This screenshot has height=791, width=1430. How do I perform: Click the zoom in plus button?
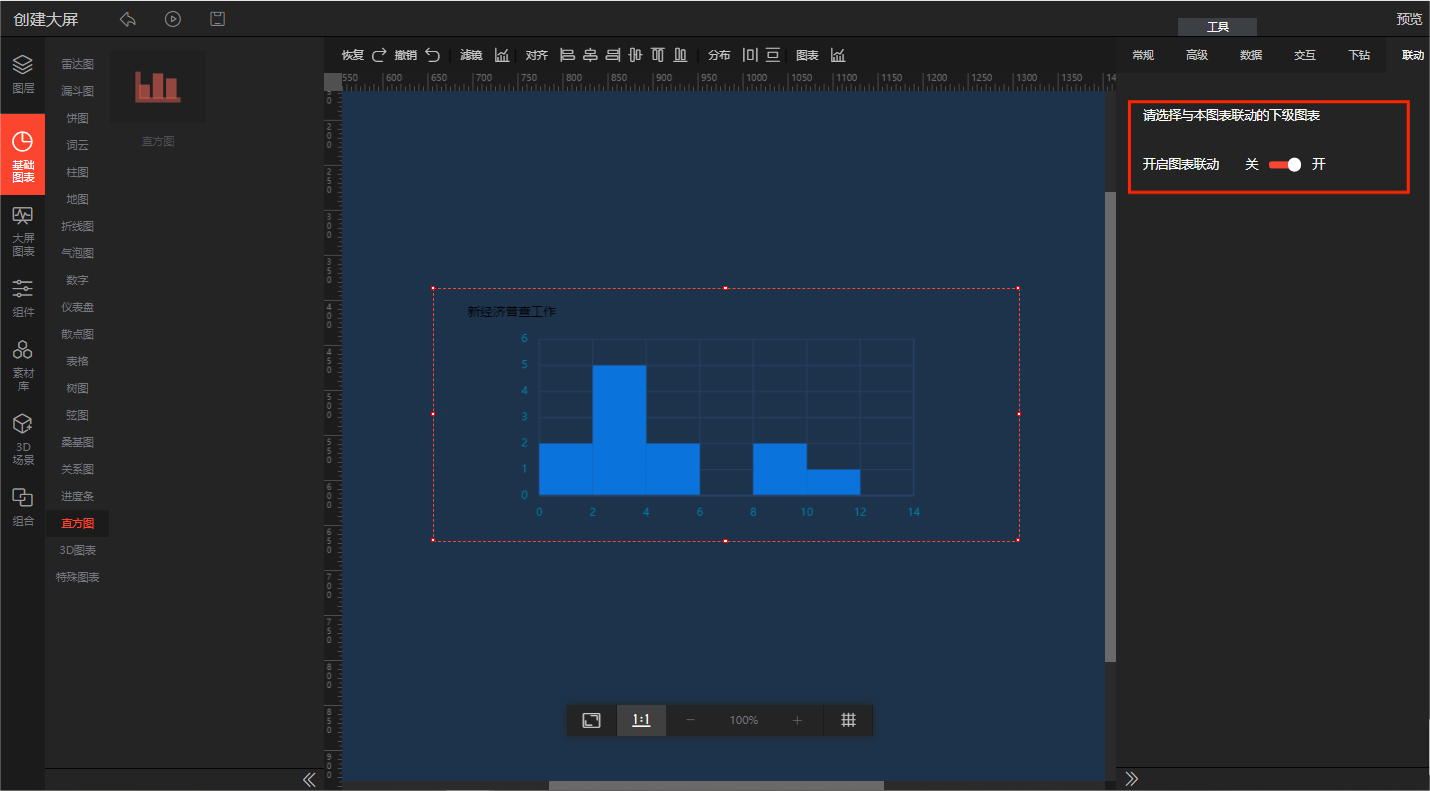(x=797, y=720)
